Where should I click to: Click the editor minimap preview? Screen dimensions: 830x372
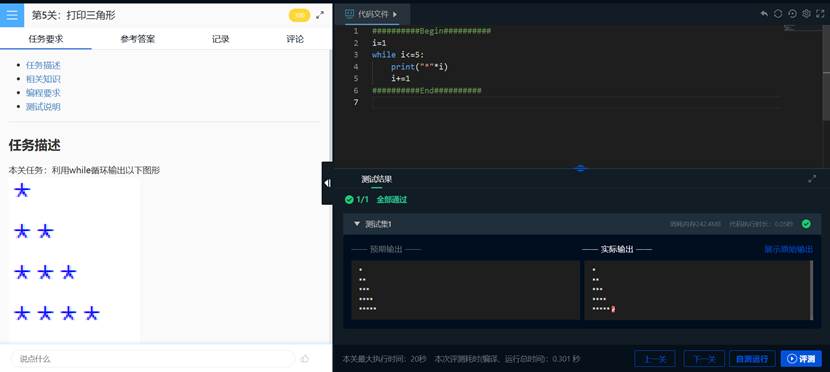(x=790, y=28)
